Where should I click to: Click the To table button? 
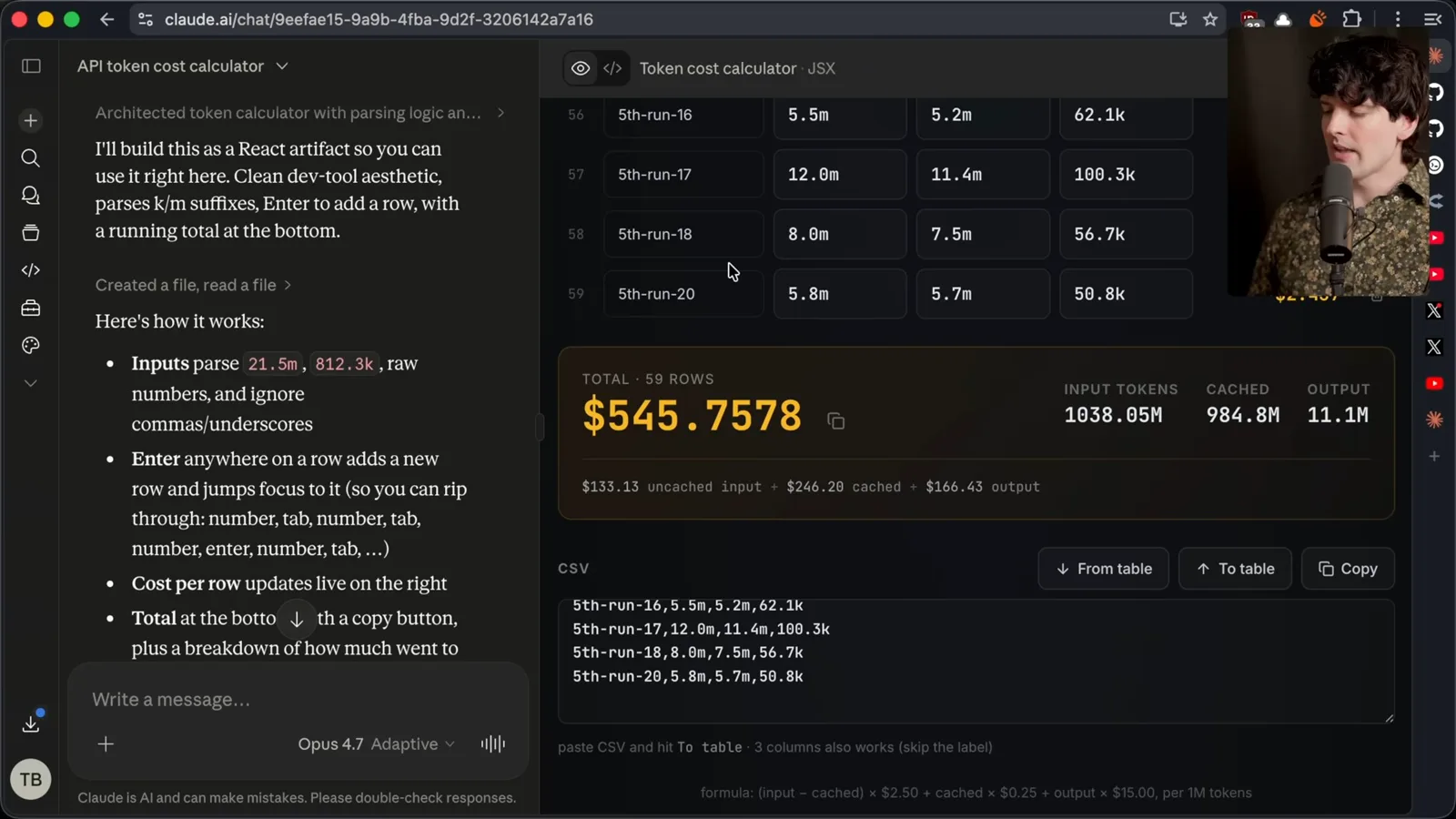pyautogui.click(x=1235, y=569)
